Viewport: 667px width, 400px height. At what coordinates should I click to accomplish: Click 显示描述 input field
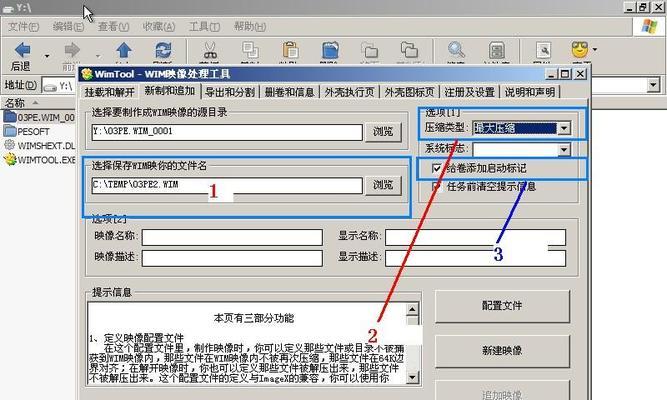click(476, 258)
